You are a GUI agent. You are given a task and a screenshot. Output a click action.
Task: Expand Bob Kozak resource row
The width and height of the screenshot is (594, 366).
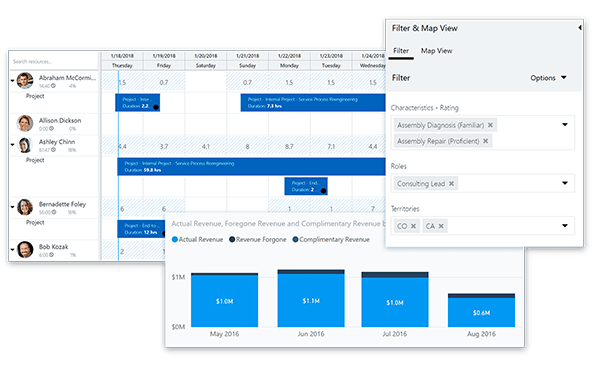click(13, 250)
